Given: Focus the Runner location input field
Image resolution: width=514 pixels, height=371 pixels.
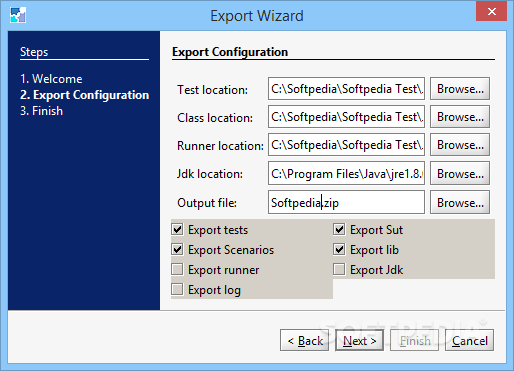Looking at the screenshot, I should (x=346, y=145).
